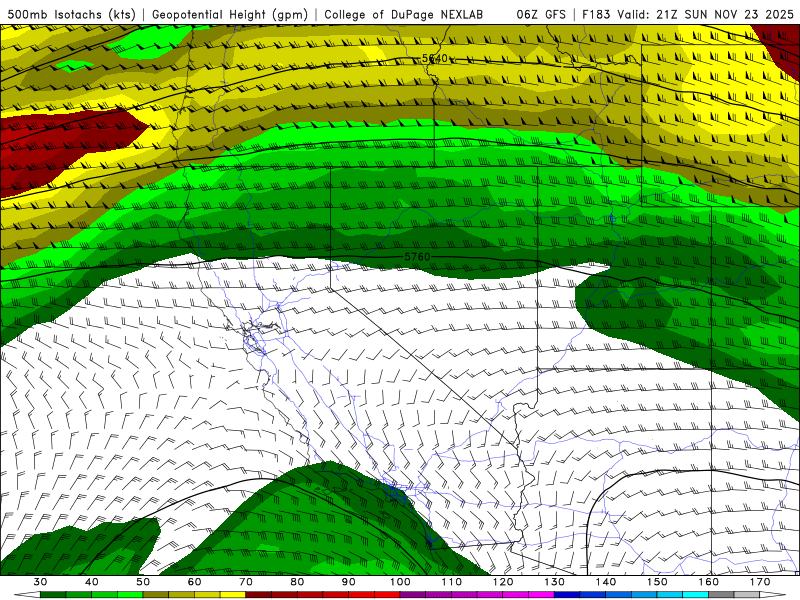Click the 140 value on the legend scale
The height and width of the screenshot is (600, 800).
(x=606, y=582)
